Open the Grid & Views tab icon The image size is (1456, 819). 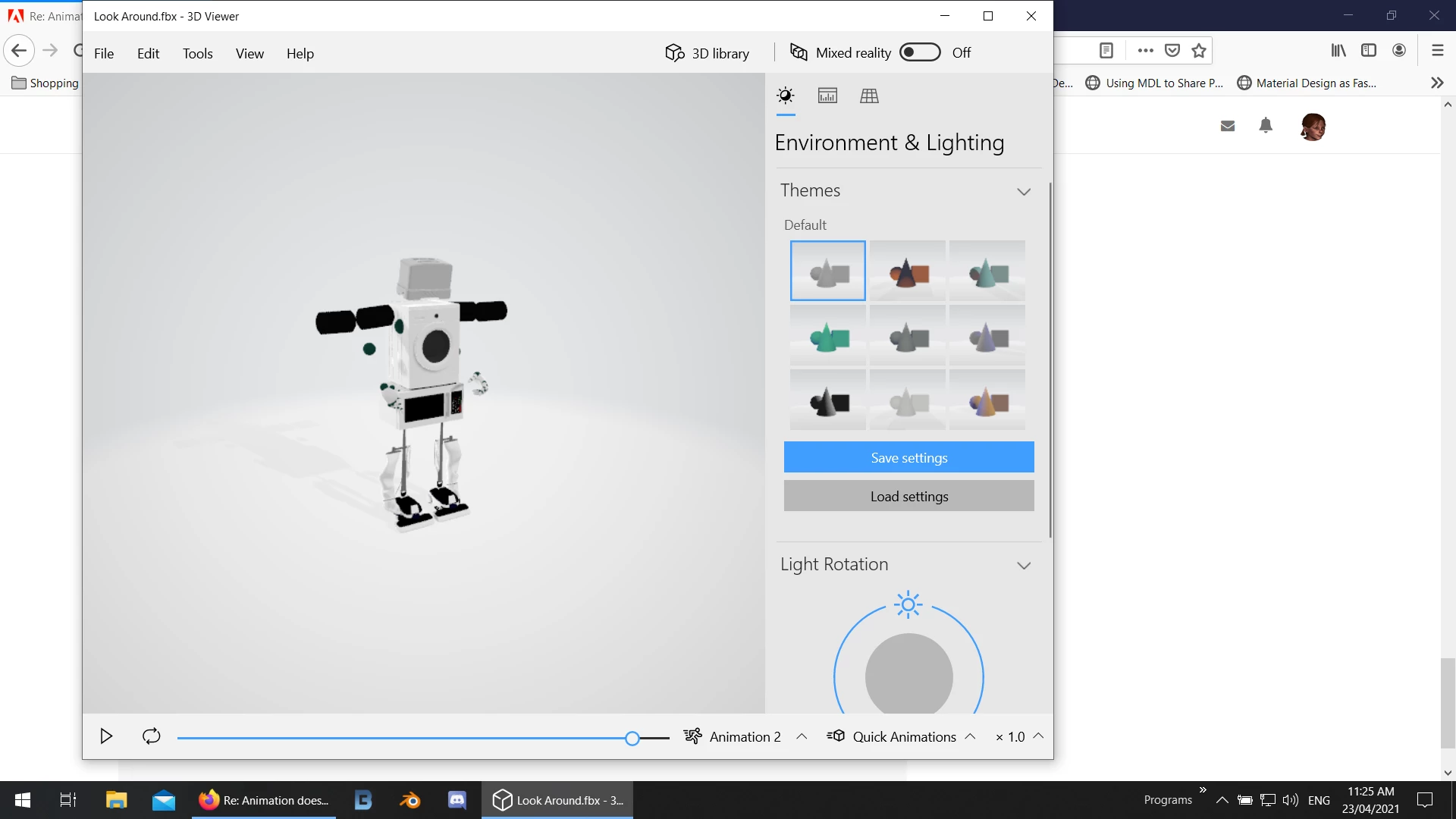869,96
